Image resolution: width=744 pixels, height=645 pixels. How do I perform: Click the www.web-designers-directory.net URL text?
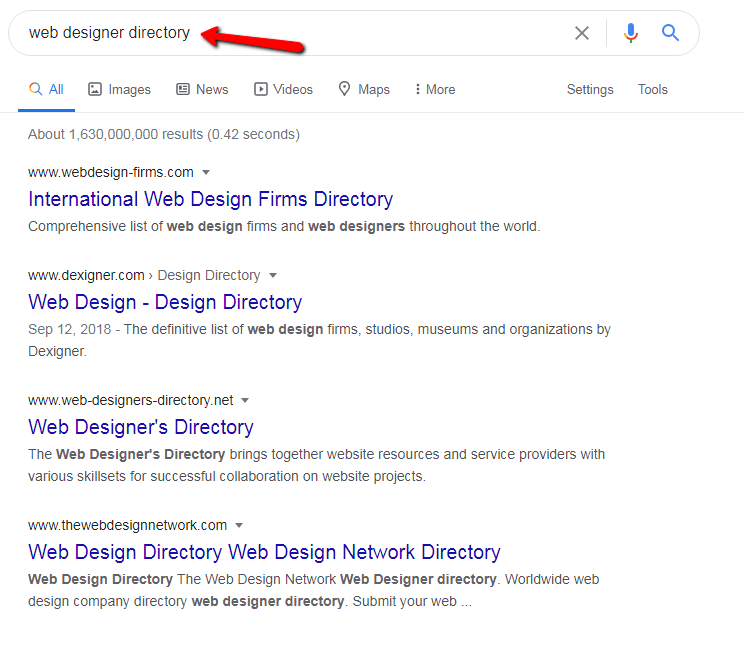(x=130, y=400)
